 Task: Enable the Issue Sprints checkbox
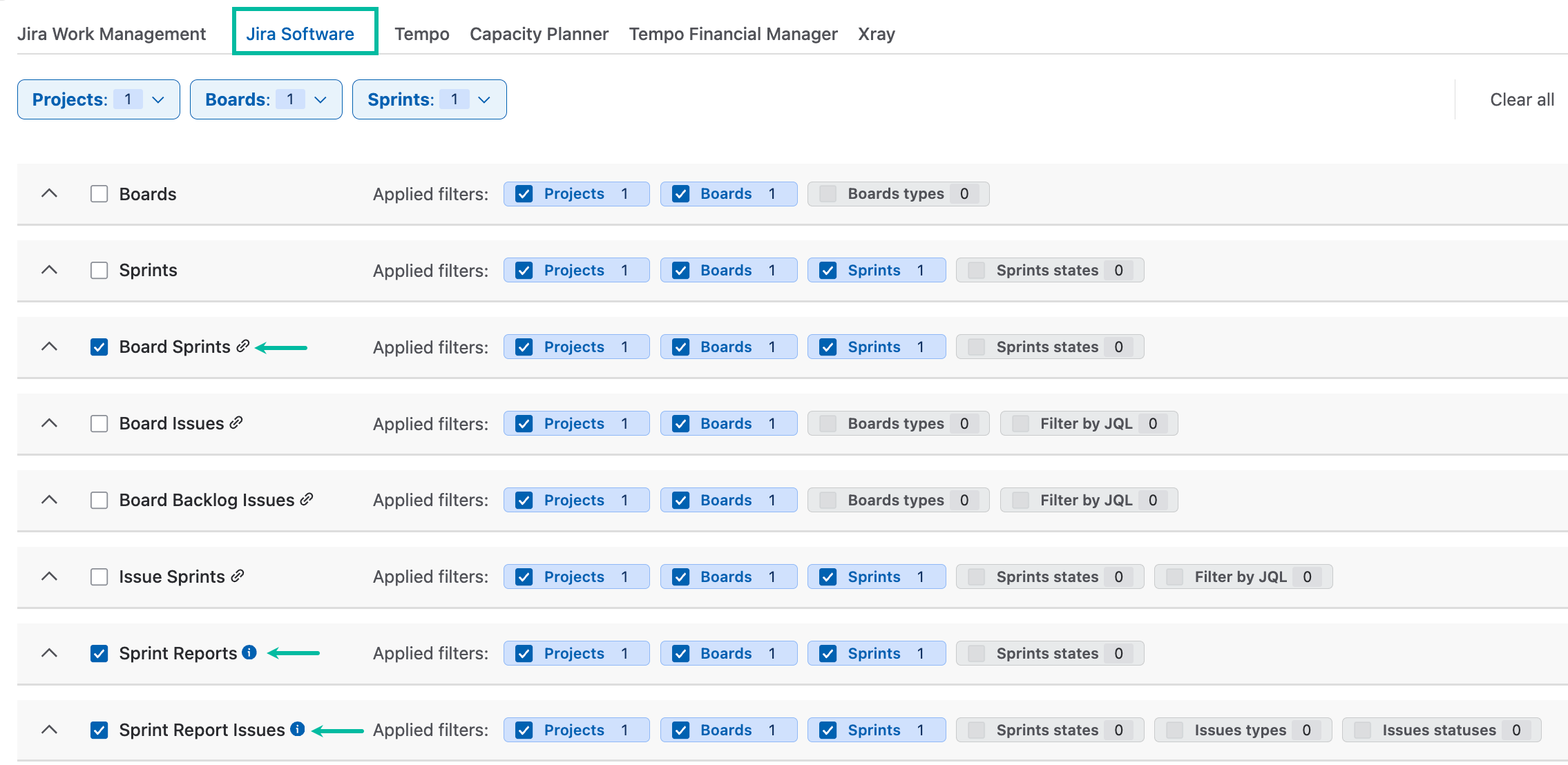pyautogui.click(x=99, y=577)
